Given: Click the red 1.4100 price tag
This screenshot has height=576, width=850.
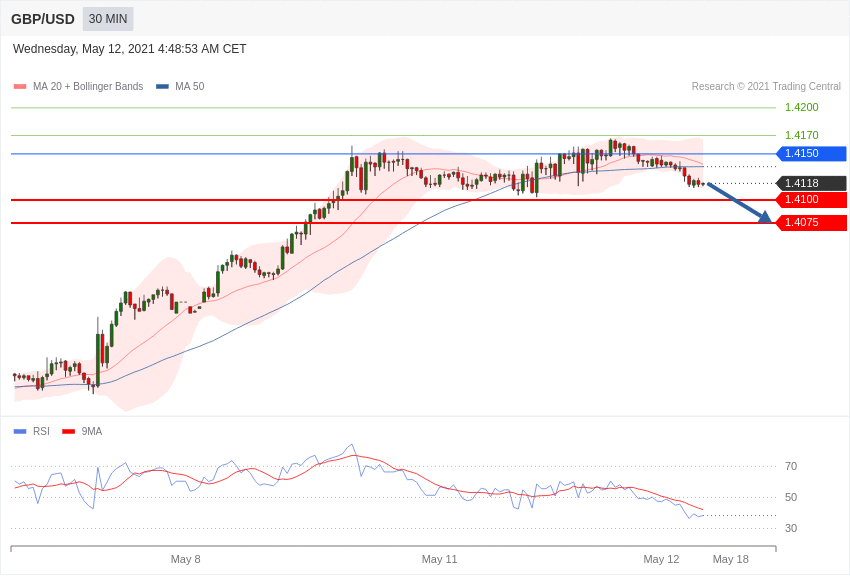Looking at the screenshot, I should 811,200.
